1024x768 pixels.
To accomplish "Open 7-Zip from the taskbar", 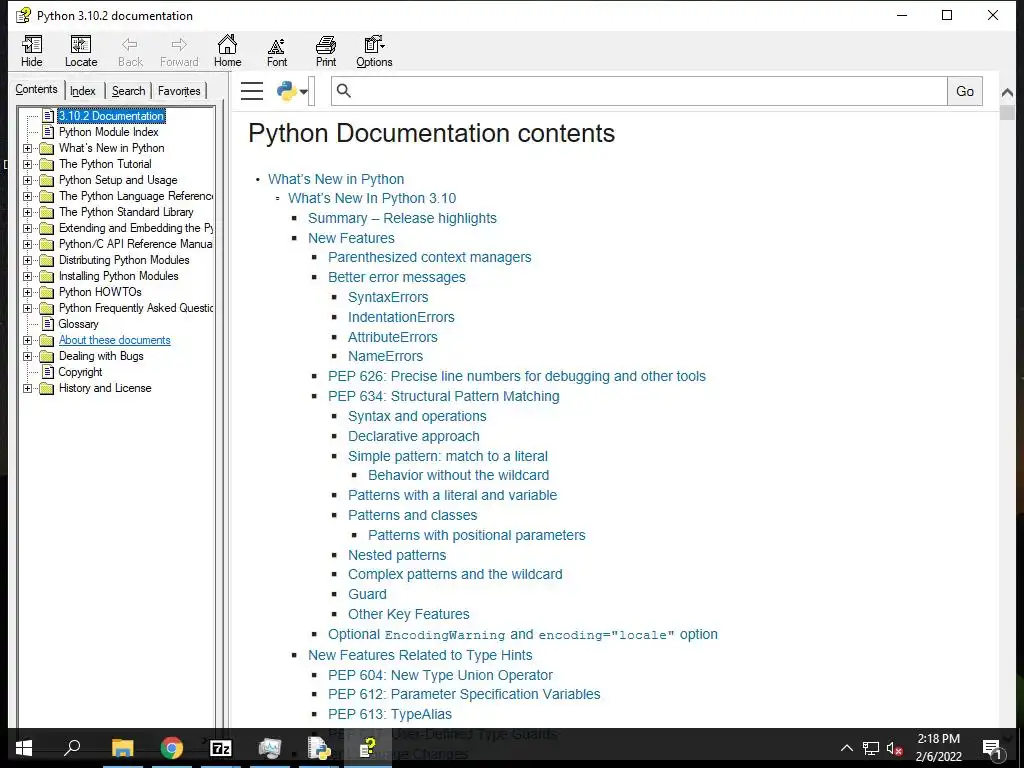I will (x=221, y=748).
